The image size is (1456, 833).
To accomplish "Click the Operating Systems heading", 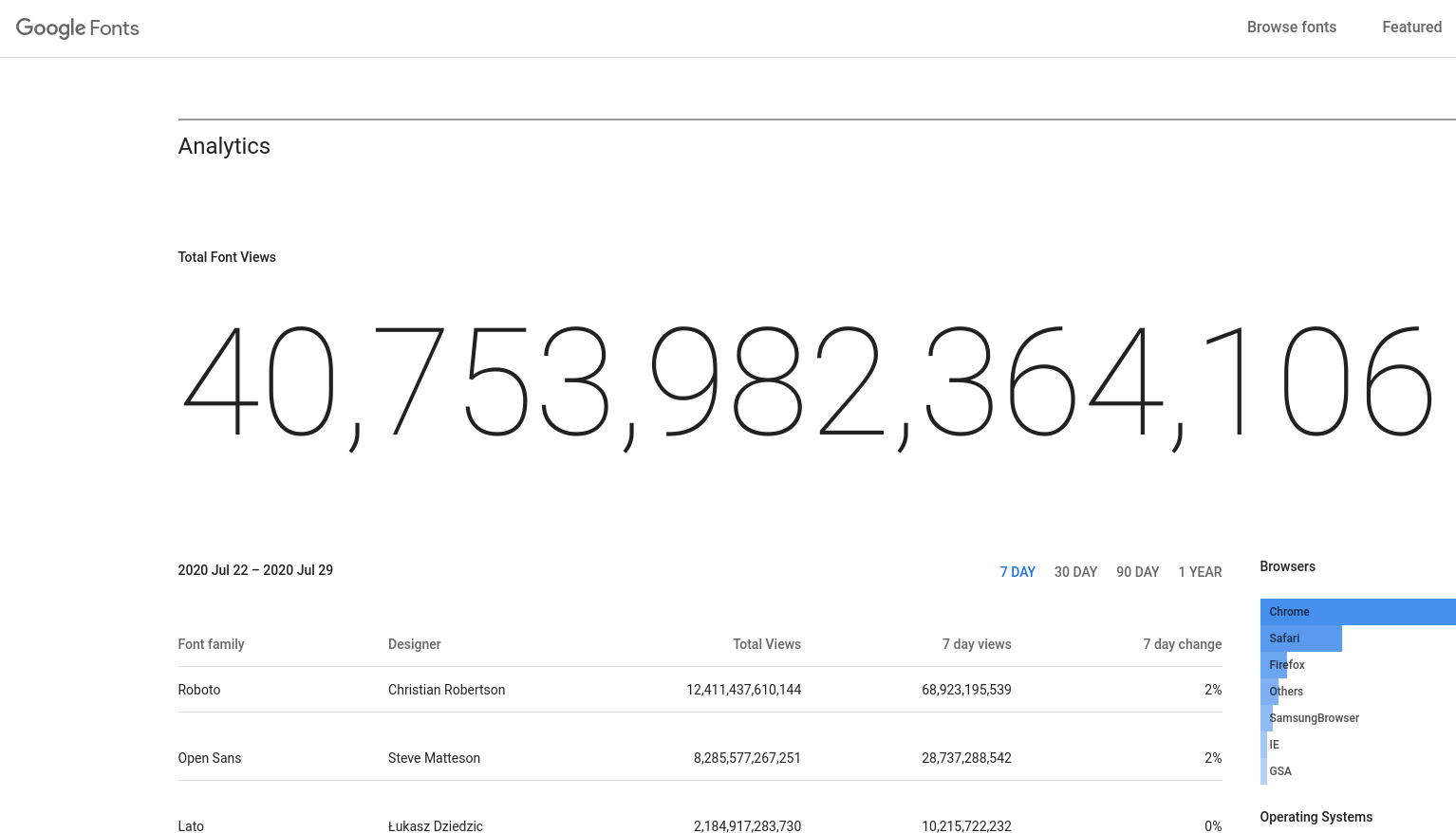I will tap(1316, 817).
